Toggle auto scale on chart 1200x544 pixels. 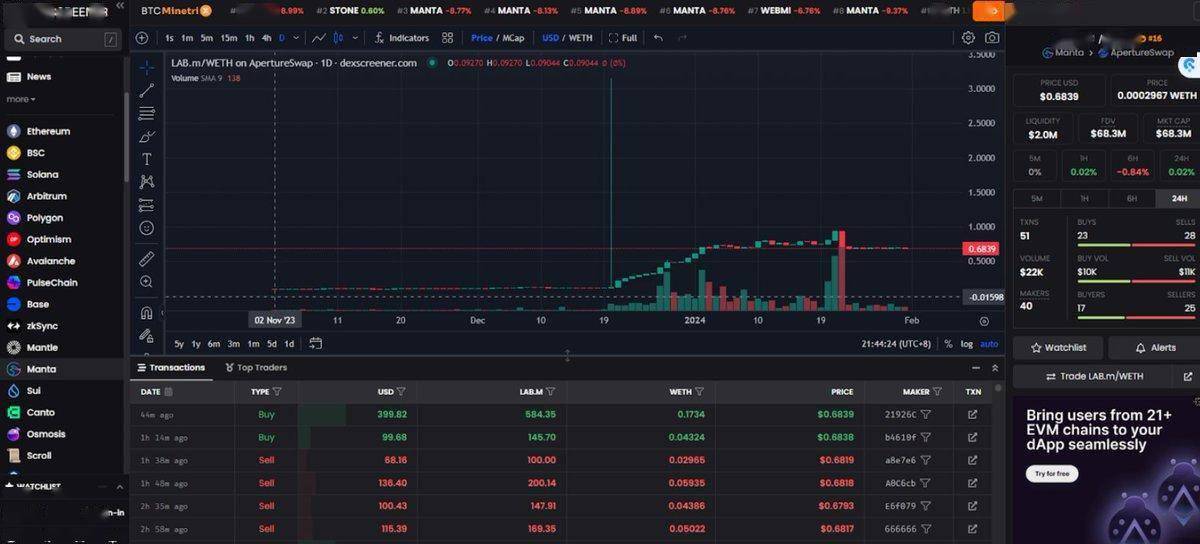989,344
